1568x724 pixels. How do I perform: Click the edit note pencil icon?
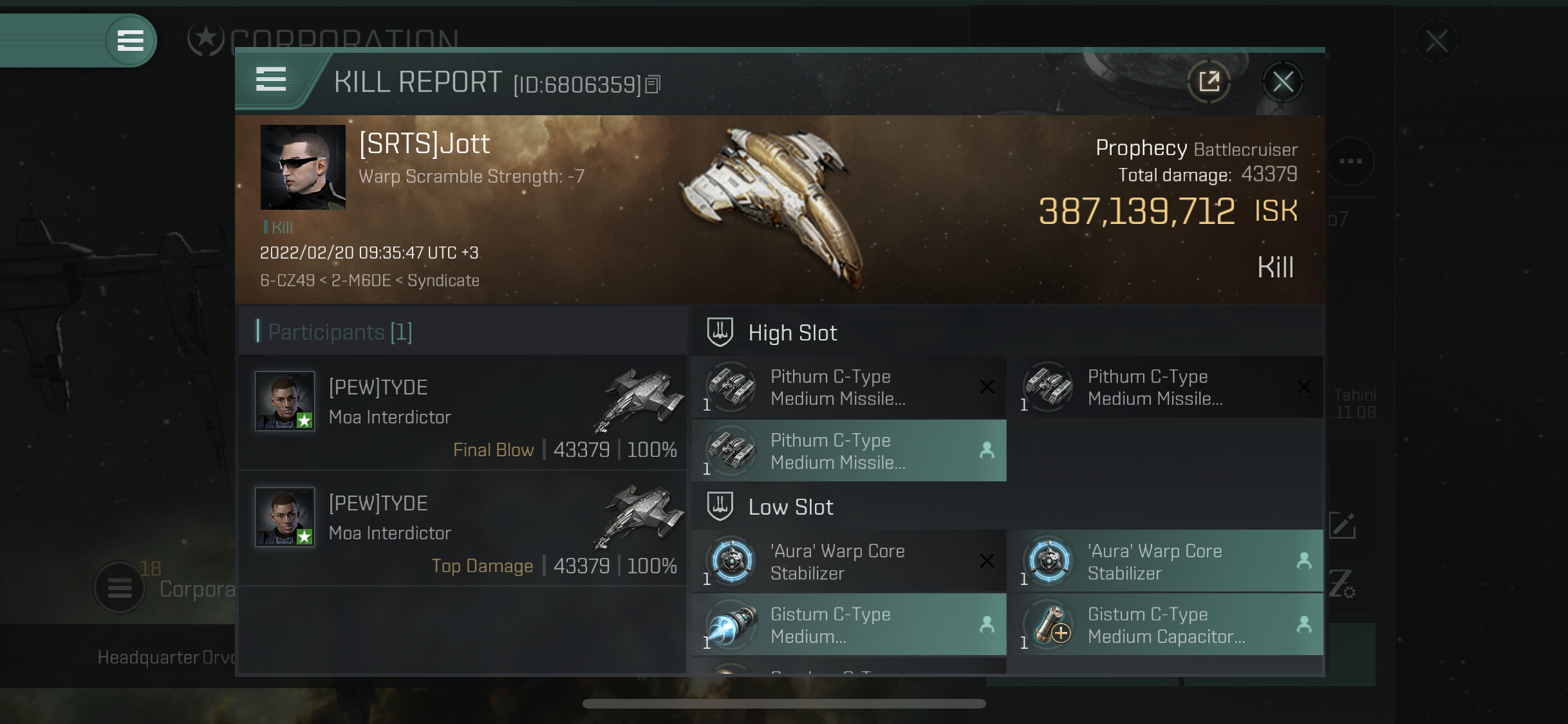point(1342,525)
